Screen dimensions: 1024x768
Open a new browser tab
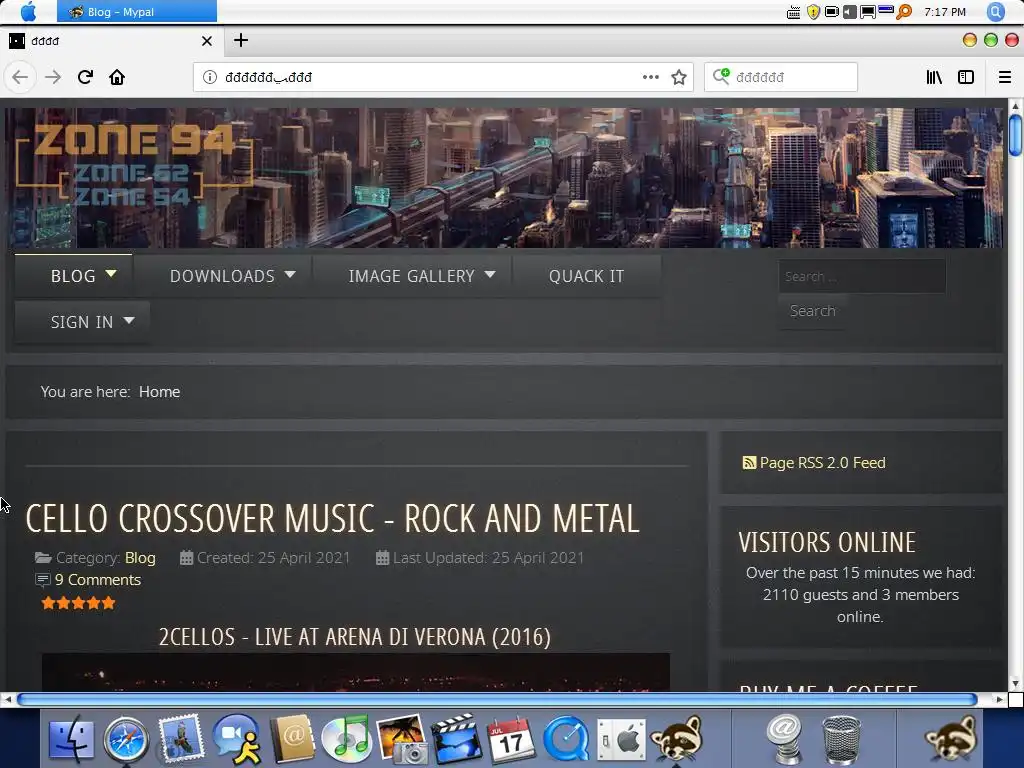coord(241,40)
